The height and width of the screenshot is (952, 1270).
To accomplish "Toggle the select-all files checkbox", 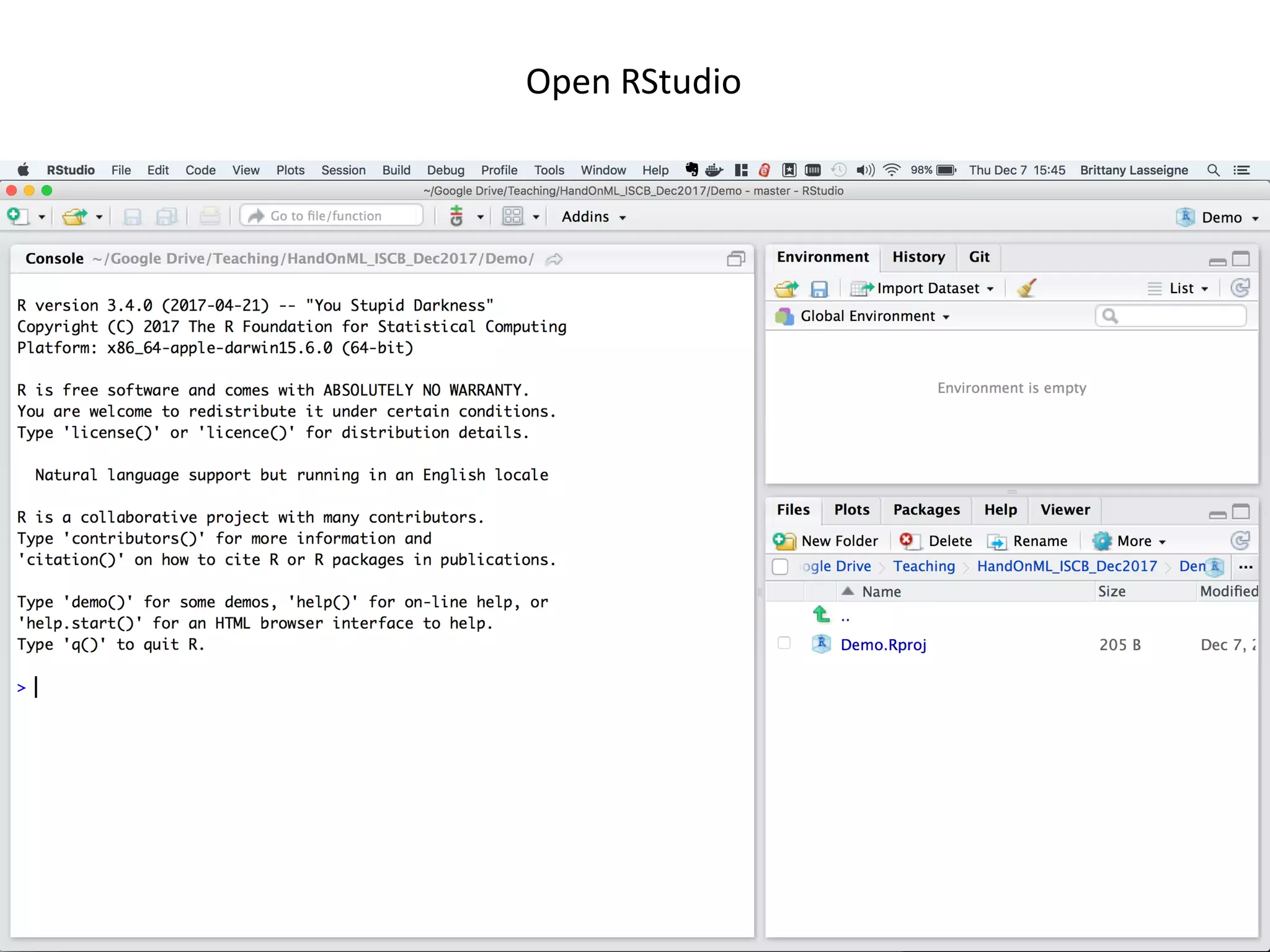I will tap(780, 566).
